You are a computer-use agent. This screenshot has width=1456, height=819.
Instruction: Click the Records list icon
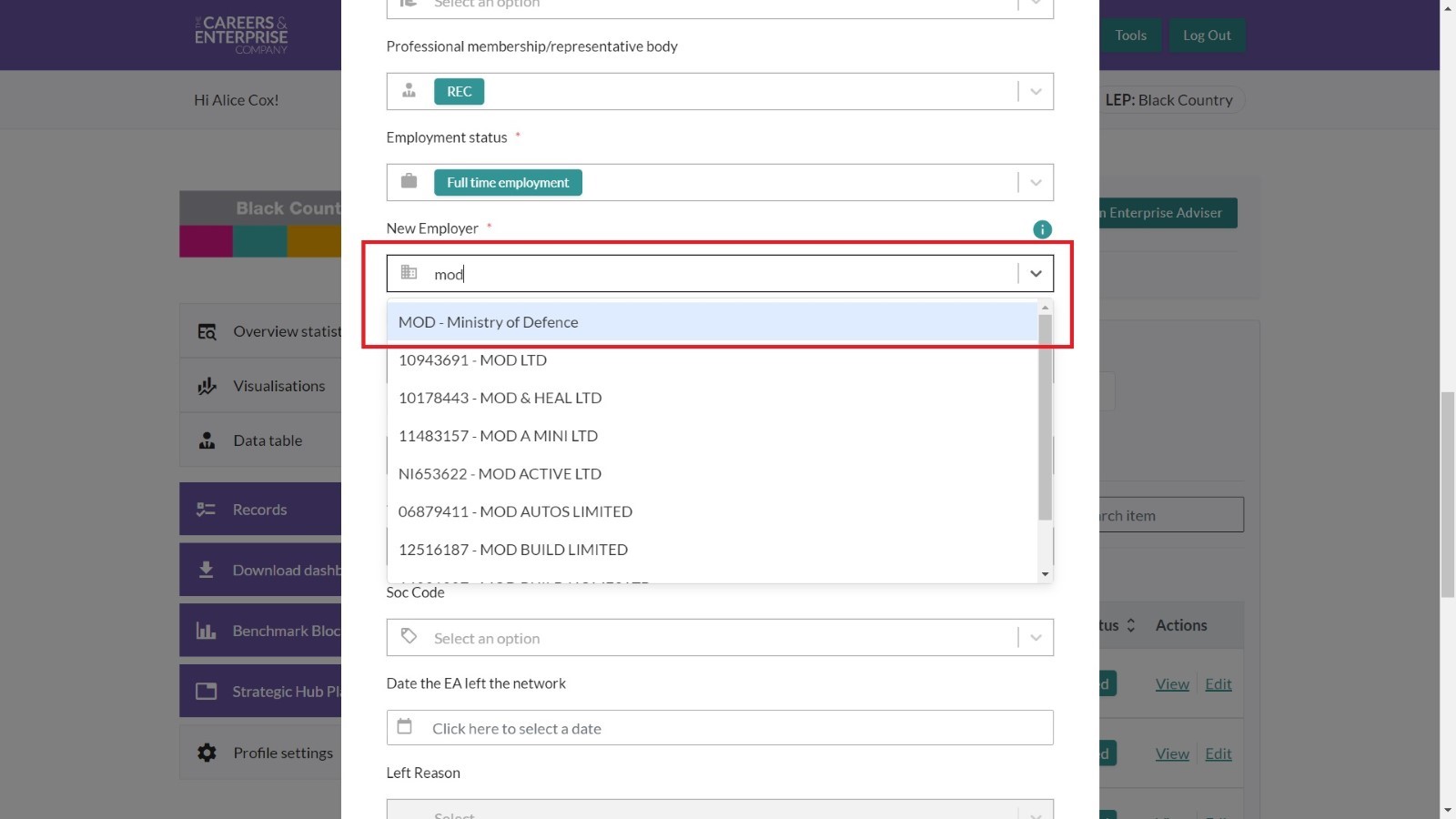click(x=207, y=510)
